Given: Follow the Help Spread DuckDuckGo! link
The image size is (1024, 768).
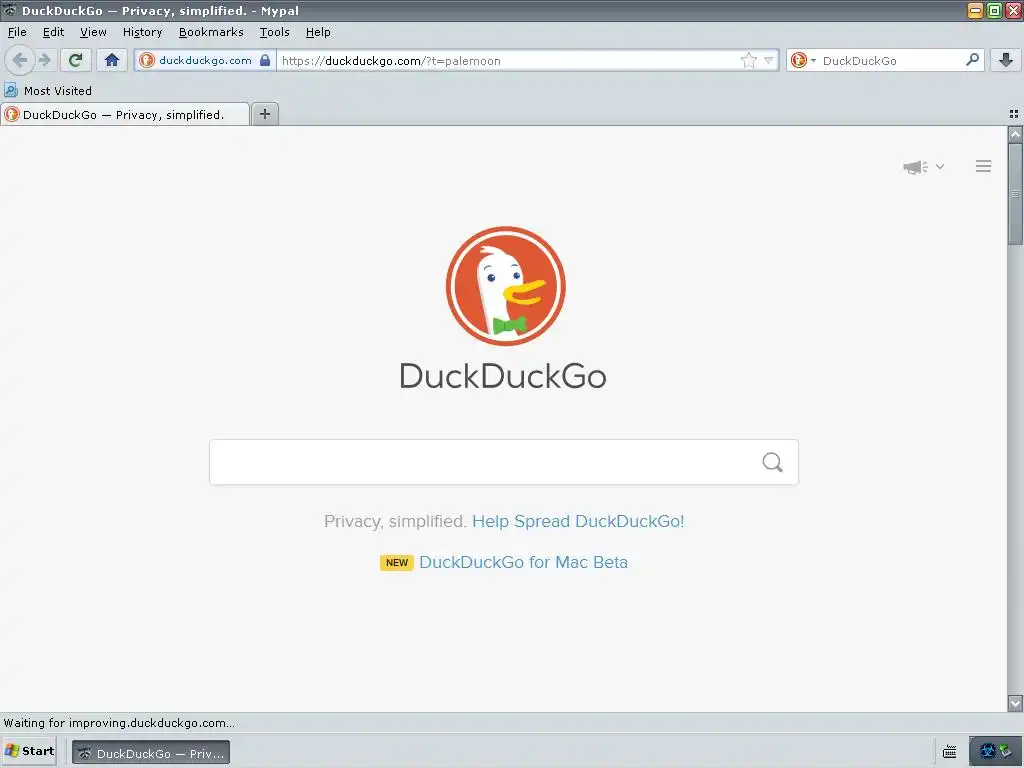Looking at the screenshot, I should pos(578,521).
